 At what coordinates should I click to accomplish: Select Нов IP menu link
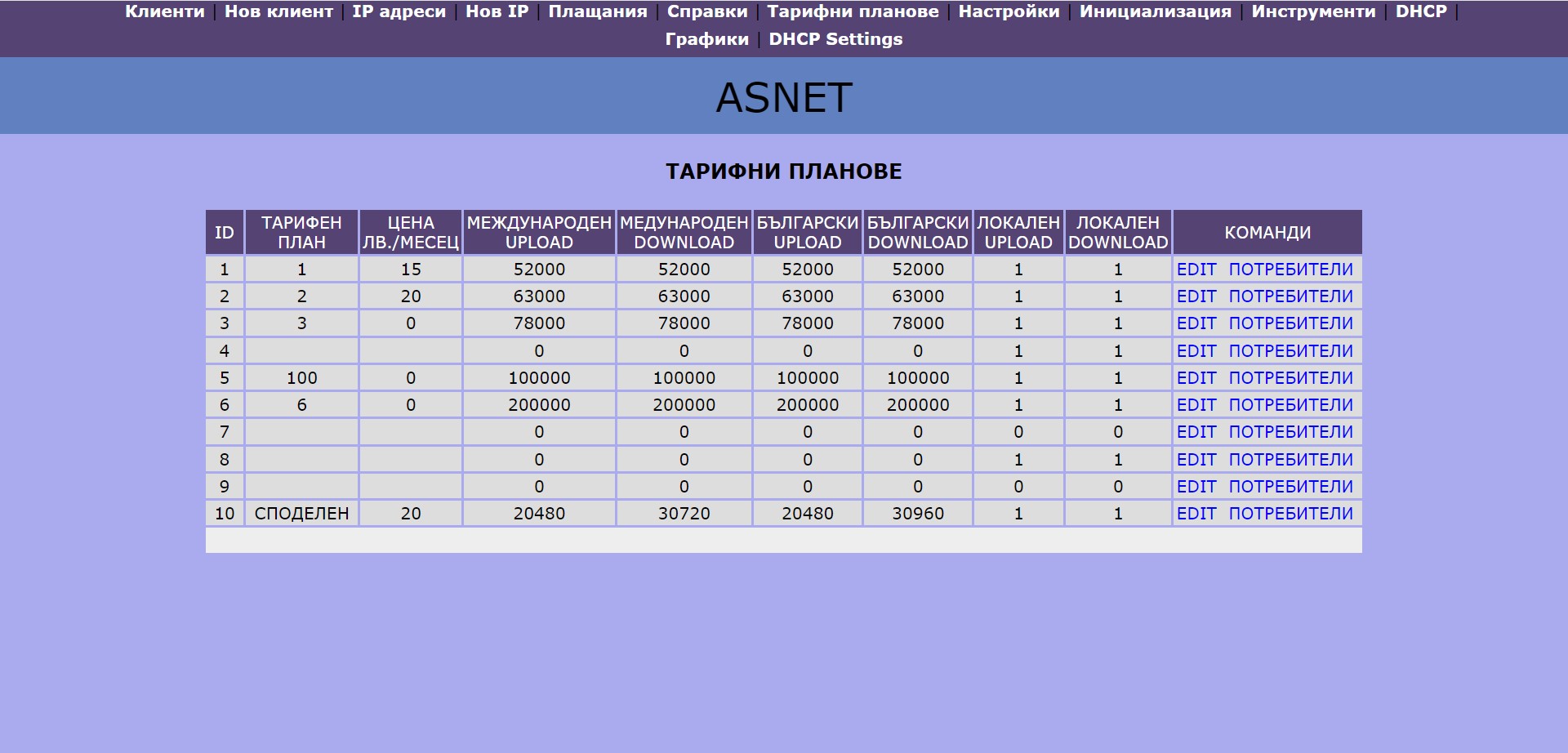(497, 11)
